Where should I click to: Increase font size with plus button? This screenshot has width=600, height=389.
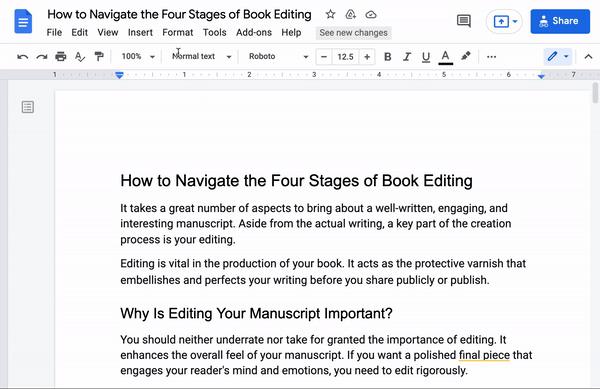pyautogui.click(x=367, y=57)
